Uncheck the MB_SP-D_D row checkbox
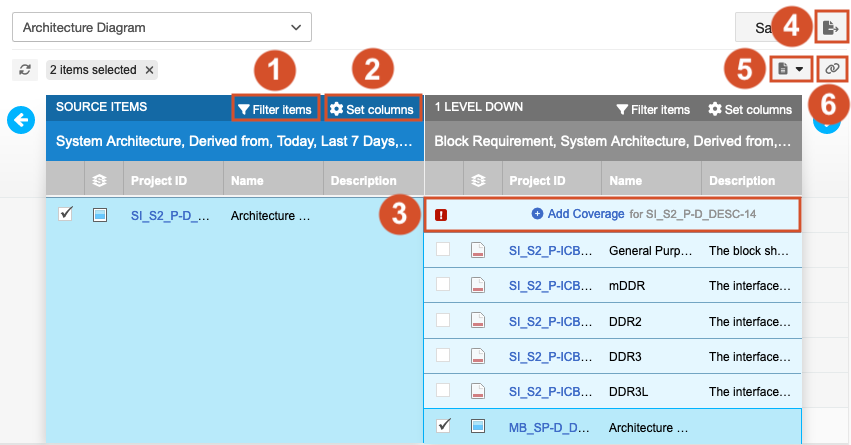The width and height of the screenshot is (851, 445). pos(443,426)
